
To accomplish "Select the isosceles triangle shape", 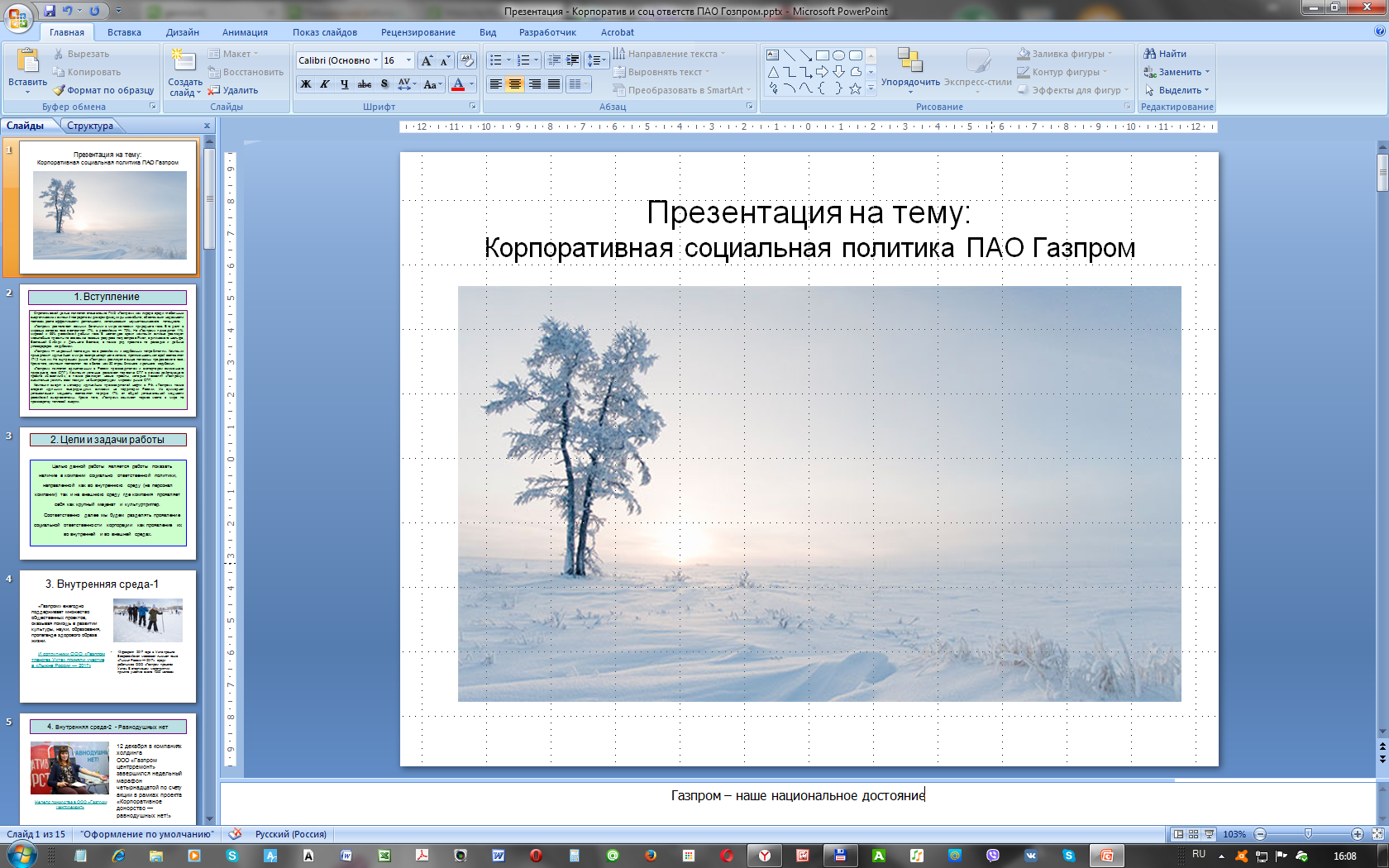I will pos(772,72).
